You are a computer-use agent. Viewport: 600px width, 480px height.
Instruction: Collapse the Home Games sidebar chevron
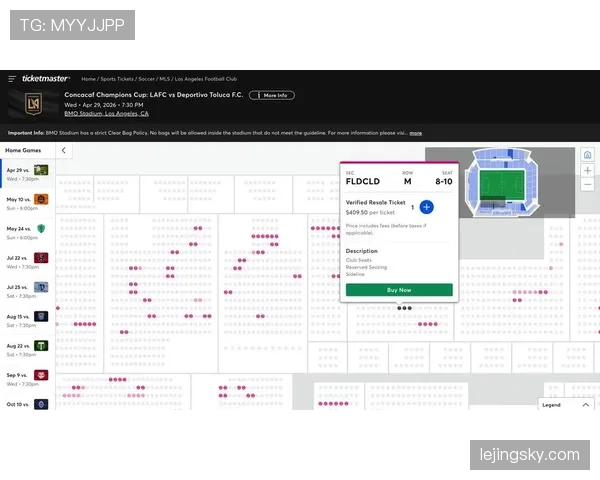click(x=64, y=150)
